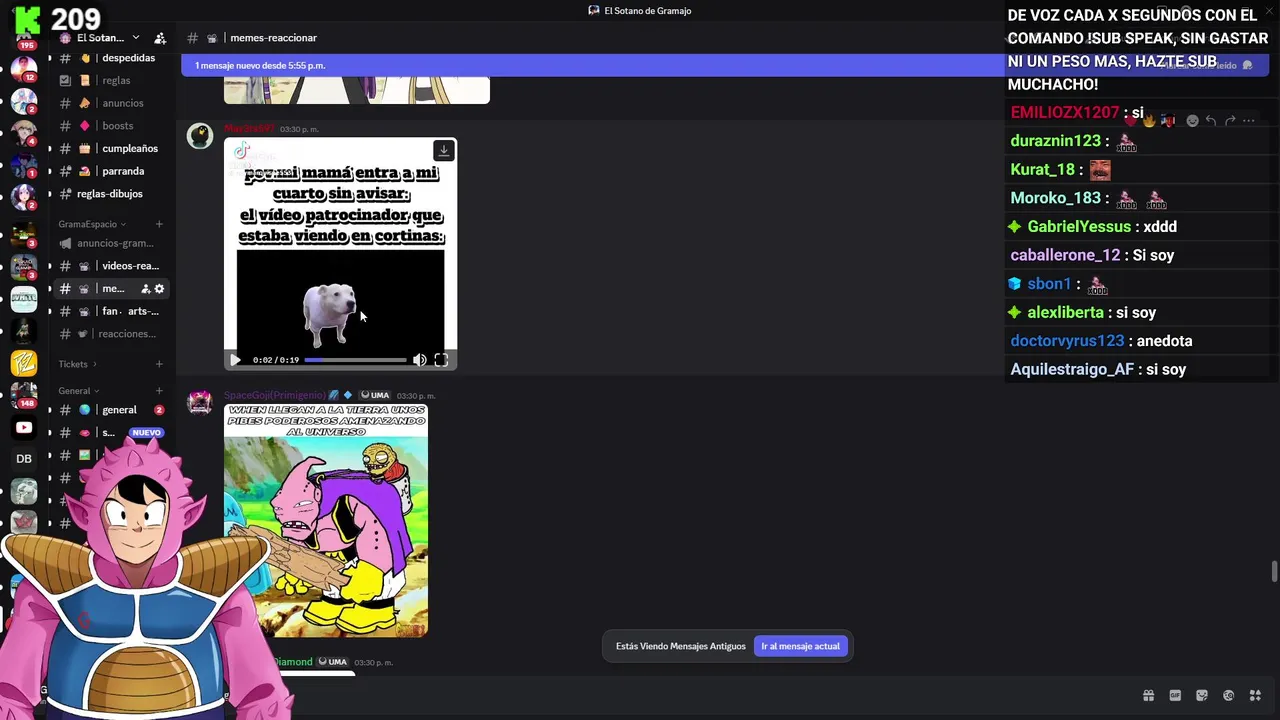Open the server with the 195 badge
Image resolution: width=1280 pixels, height=720 pixels.
click(24, 38)
